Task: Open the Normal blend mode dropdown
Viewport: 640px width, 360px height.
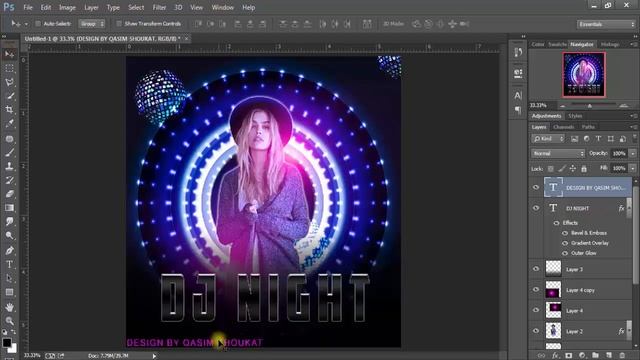Action: (x=558, y=153)
